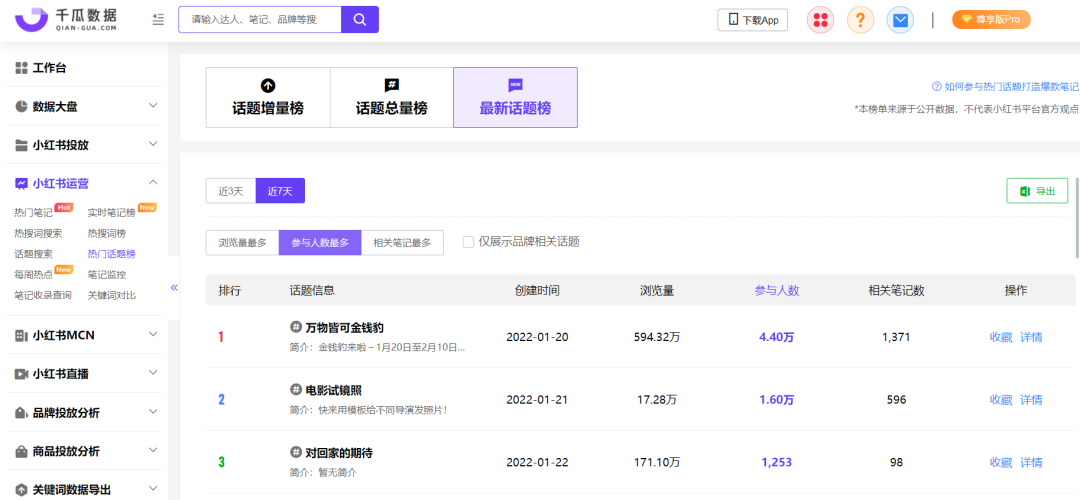1080x500 pixels.
Task: Switch to 话题增量榜 tab
Action: [268, 97]
